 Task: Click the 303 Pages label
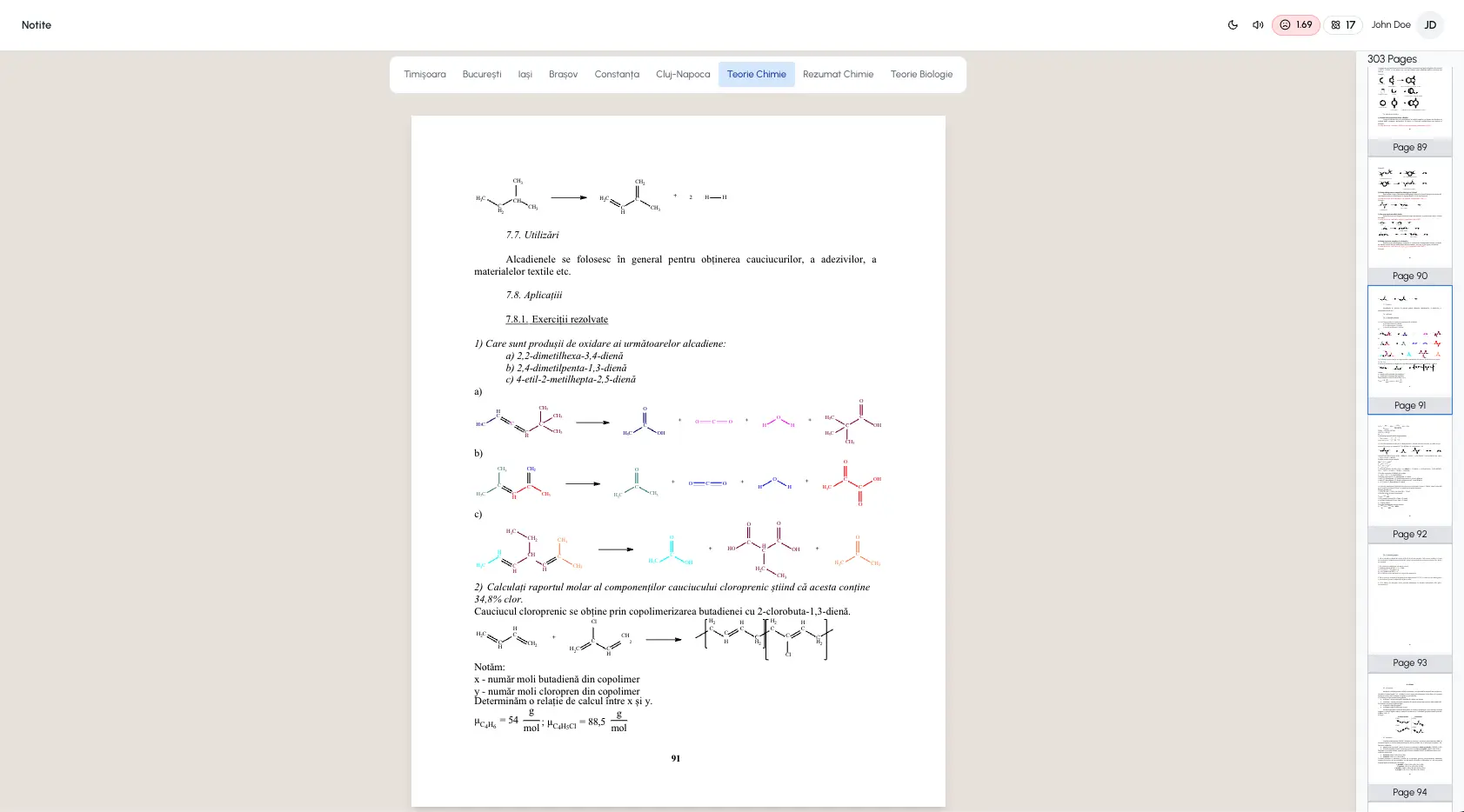click(1392, 59)
